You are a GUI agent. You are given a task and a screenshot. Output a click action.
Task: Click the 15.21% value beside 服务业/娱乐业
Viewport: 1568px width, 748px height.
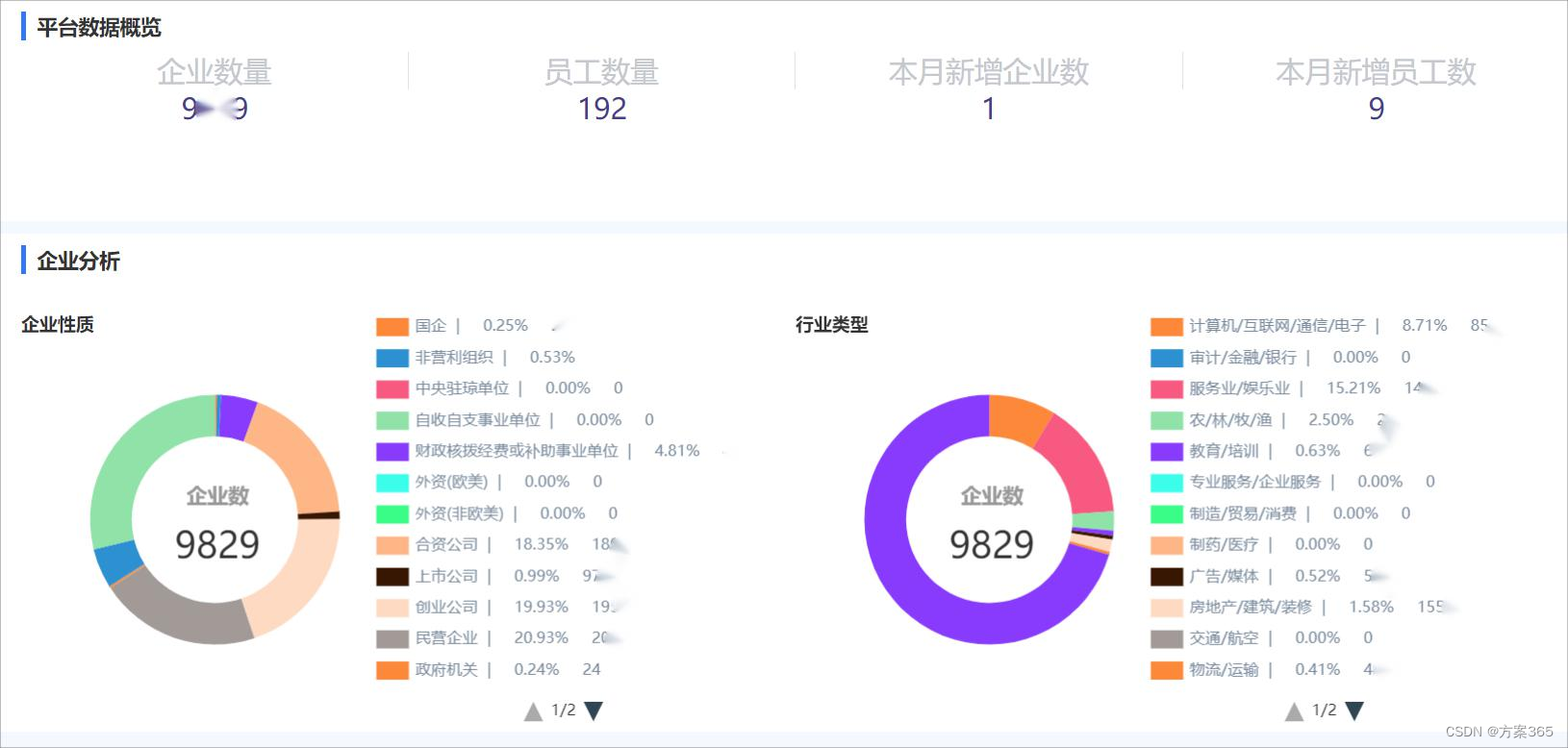point(1353,388)
